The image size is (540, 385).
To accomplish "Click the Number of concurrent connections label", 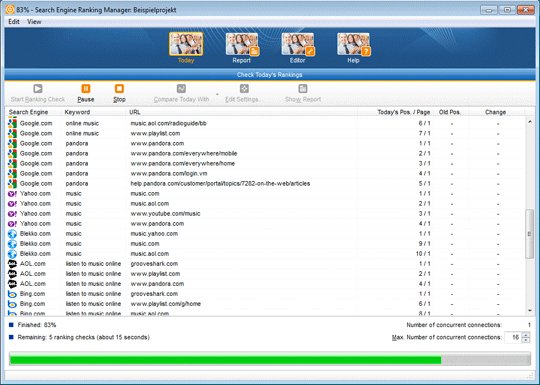I will pyautogui.click(x=454, y=325).
